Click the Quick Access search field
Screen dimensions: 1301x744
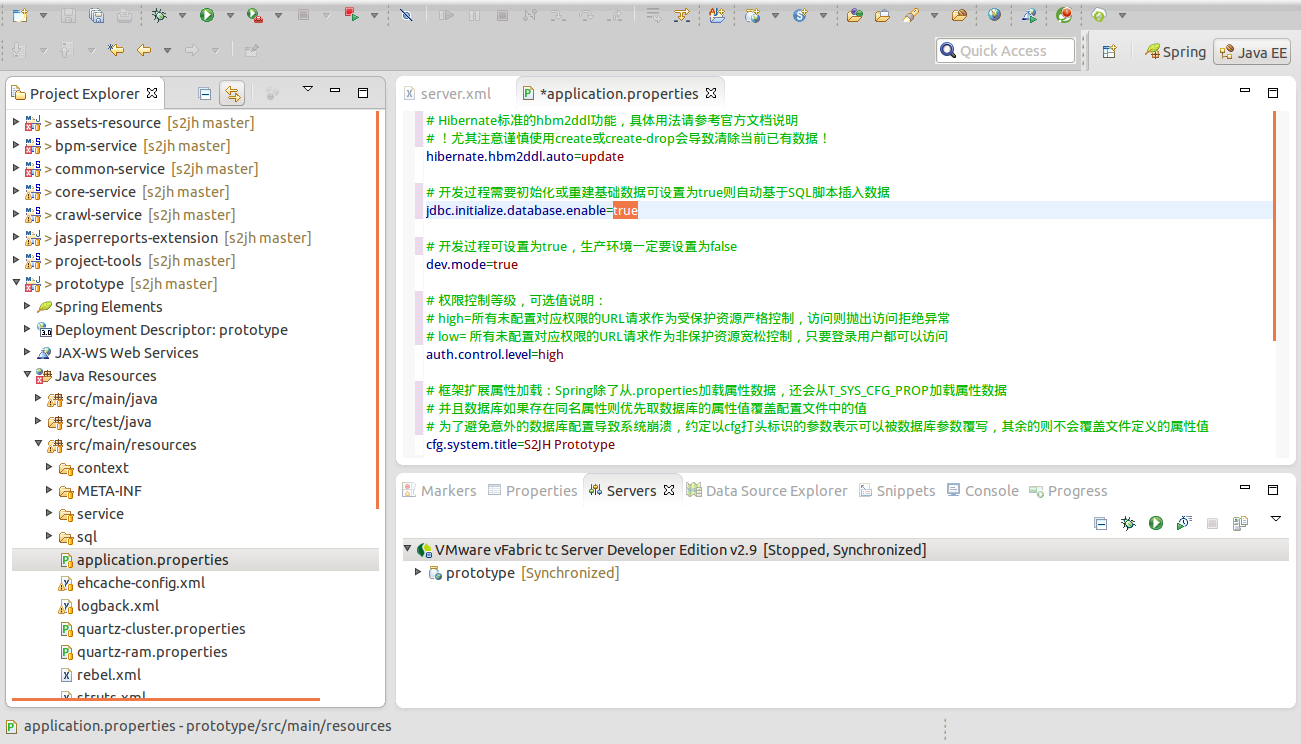(x=1005, y=51)
